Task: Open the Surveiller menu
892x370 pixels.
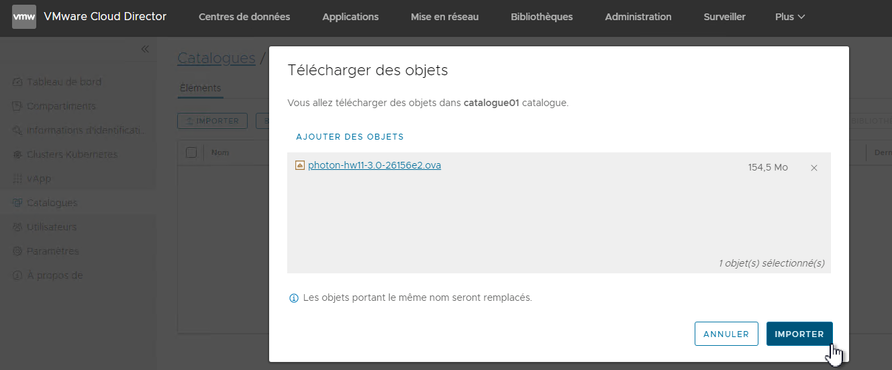Action: pyautogui.click(x=724, y=17)
